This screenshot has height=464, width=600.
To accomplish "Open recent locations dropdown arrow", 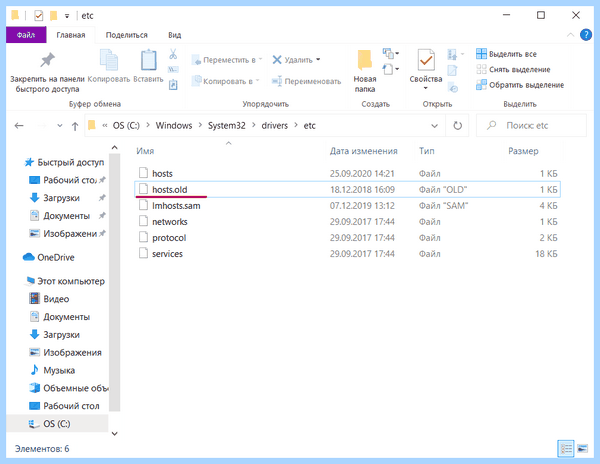I will click(x=59, y=125).
